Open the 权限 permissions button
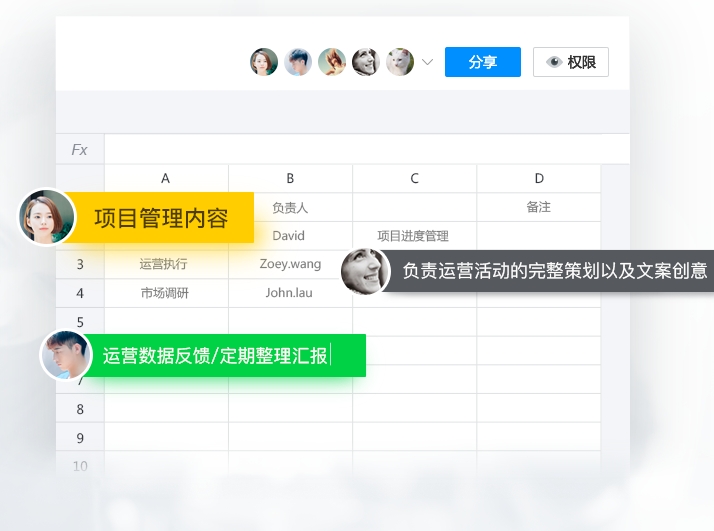 [x=571, y=62]
